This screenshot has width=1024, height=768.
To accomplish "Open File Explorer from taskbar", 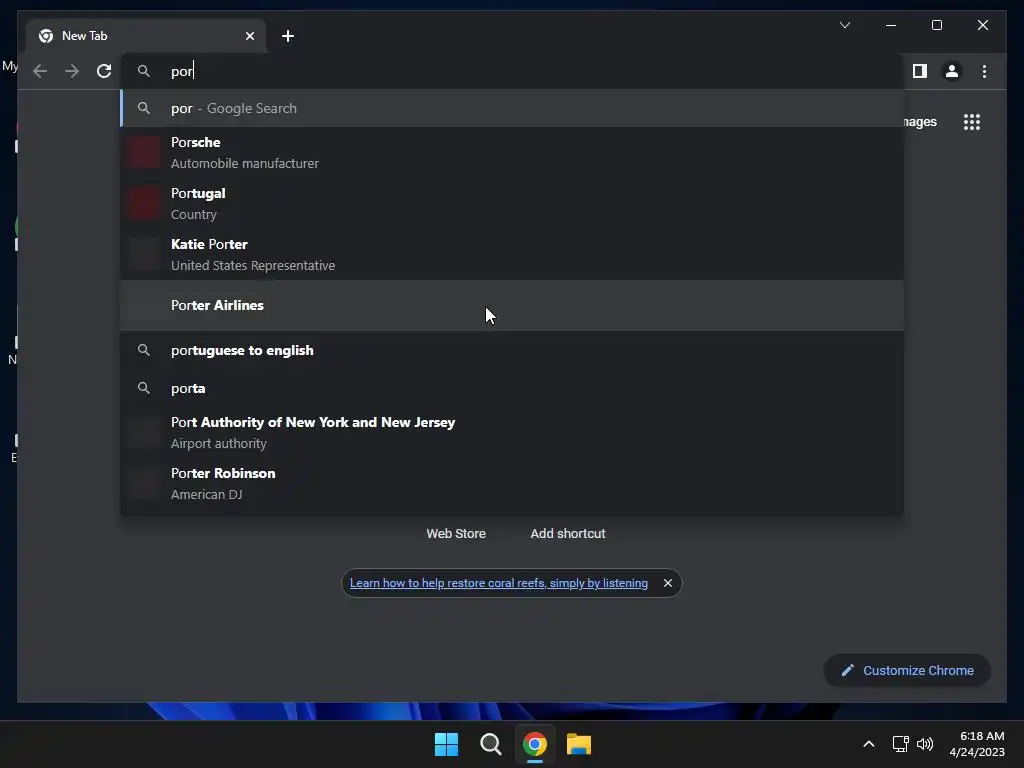I will tap(579, 744).
